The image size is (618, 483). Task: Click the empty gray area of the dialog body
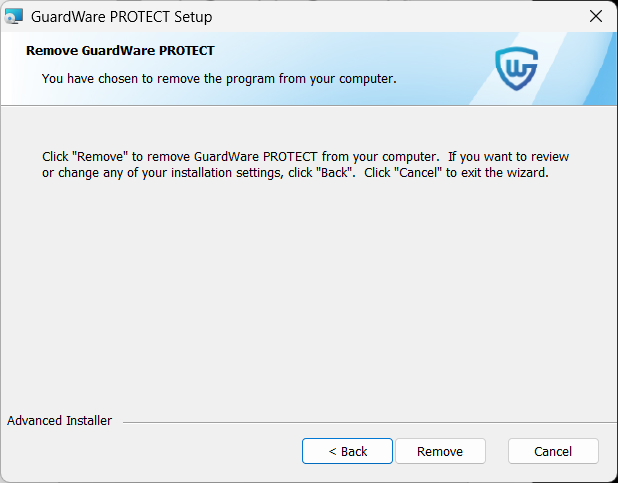pyautogui.click(x=308, y=300)
